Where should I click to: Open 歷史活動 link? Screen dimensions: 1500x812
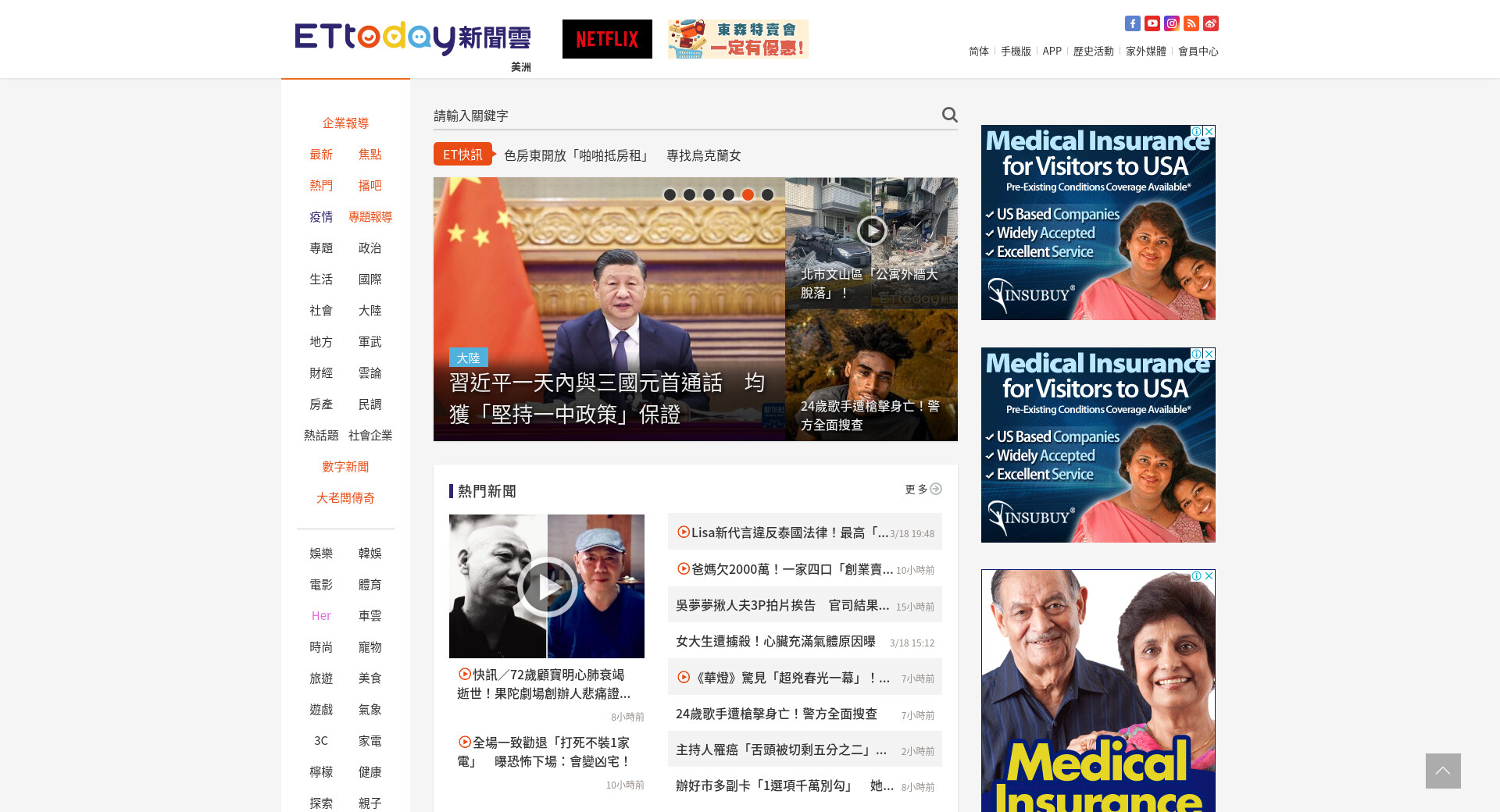(x=1094, y=52)
